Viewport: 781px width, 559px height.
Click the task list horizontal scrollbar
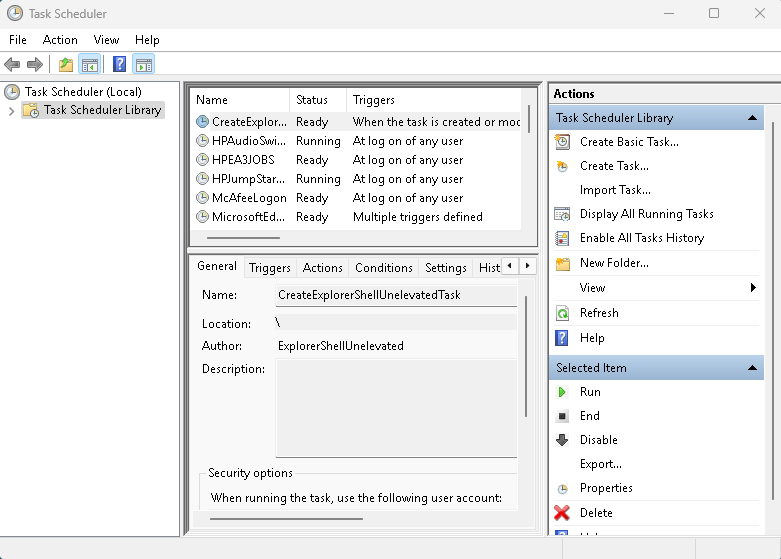[x=244, y=238]
